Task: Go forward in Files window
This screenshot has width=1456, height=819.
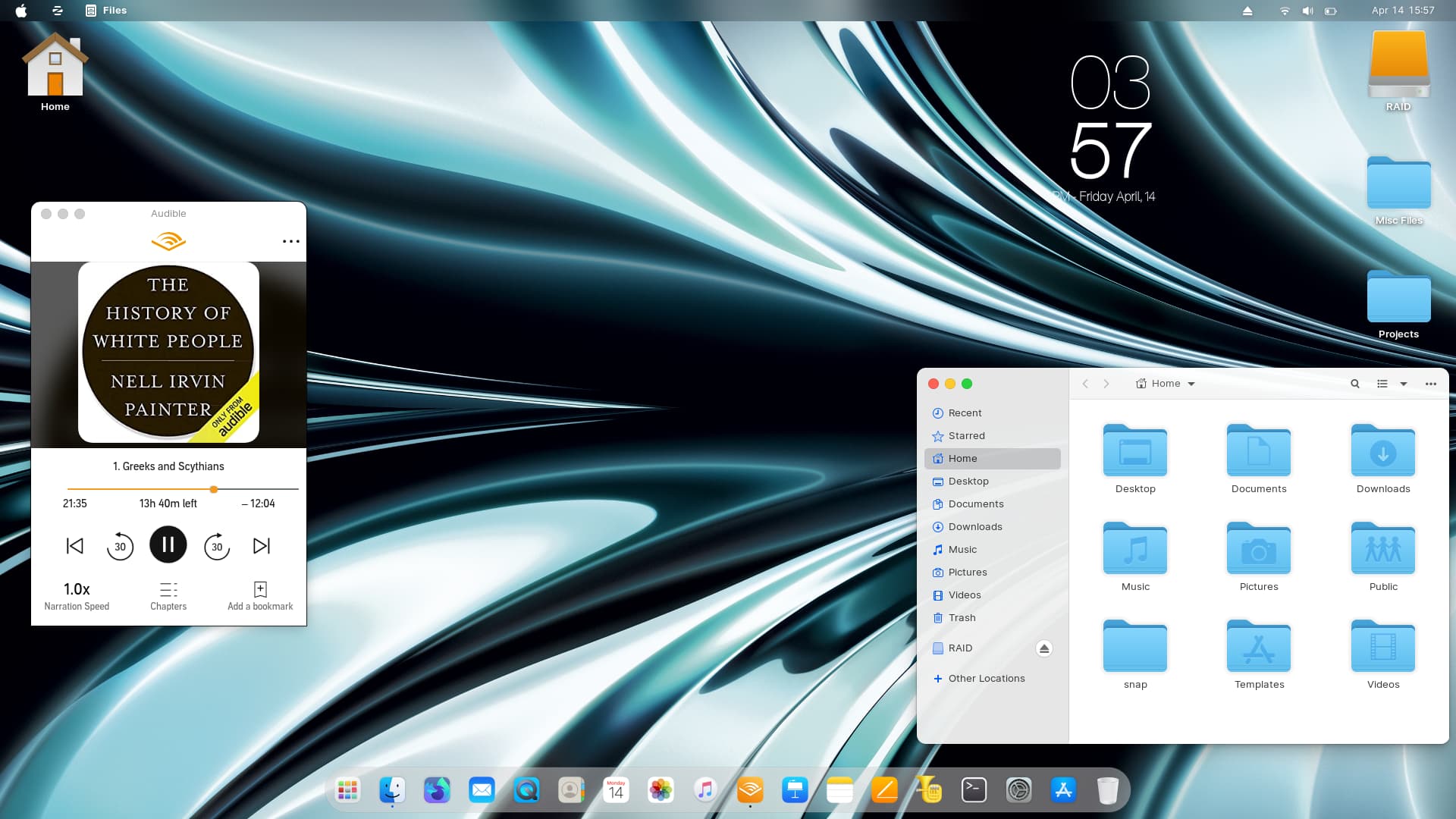Action: click(1106, 384)
